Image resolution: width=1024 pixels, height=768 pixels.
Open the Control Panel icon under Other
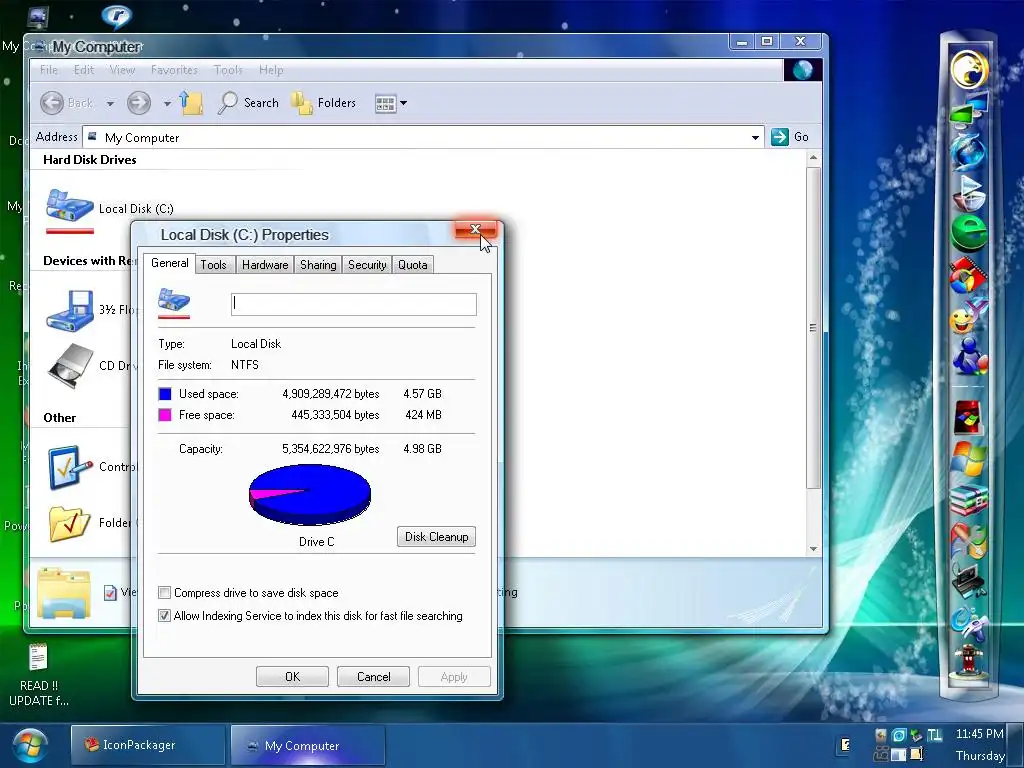pos(70,467)
